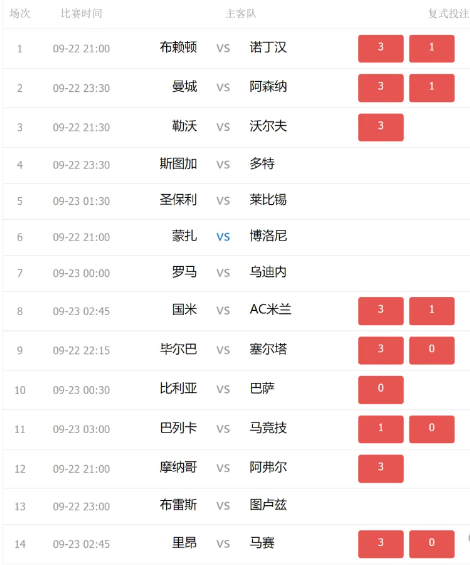The width and height of the screenshot is (470, 565).
Task: Toggle the 1 pick for 巴列卡 vs 马竞技
Action: pyautogui.click(x=381, y=429)
